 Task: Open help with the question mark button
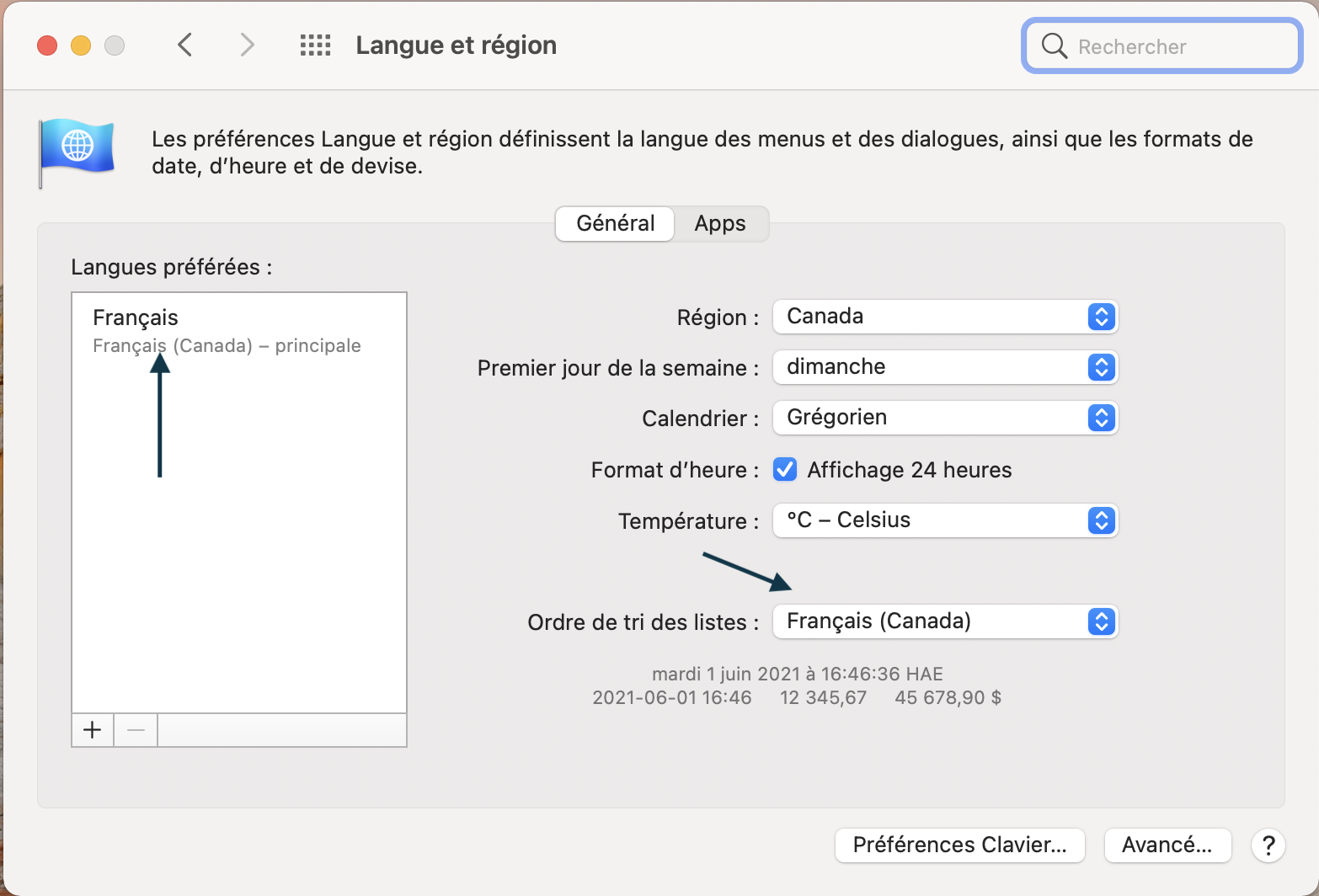click(1268, 845)
